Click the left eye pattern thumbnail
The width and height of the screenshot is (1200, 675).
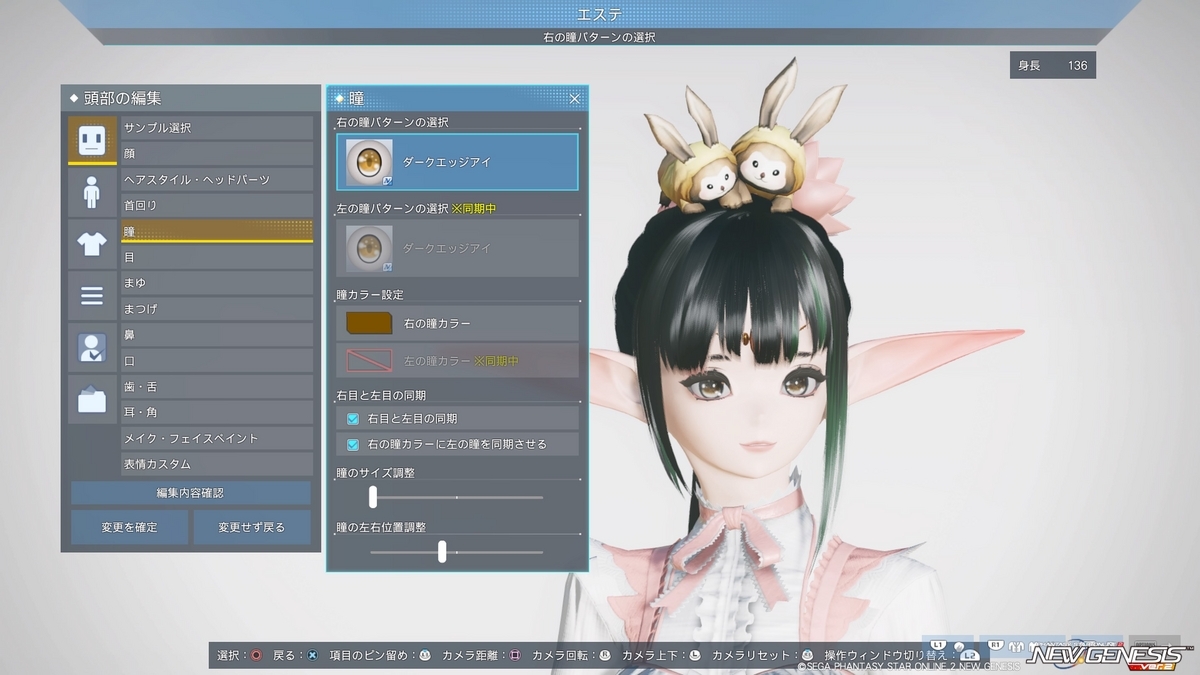tap(369, 248)
